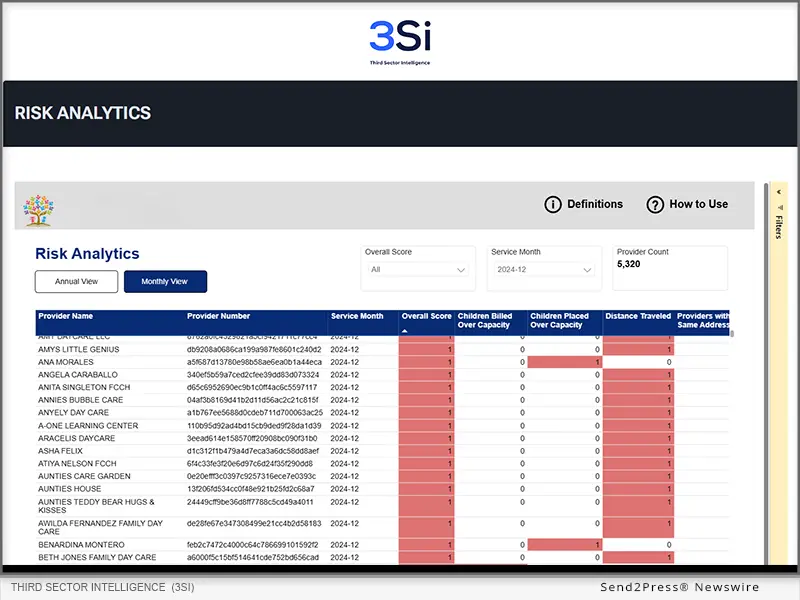Image resolution: width=800 pixels, height=600 pixels.
Task: Sort by the Overall Score column header
Action: tap(426, 316)
